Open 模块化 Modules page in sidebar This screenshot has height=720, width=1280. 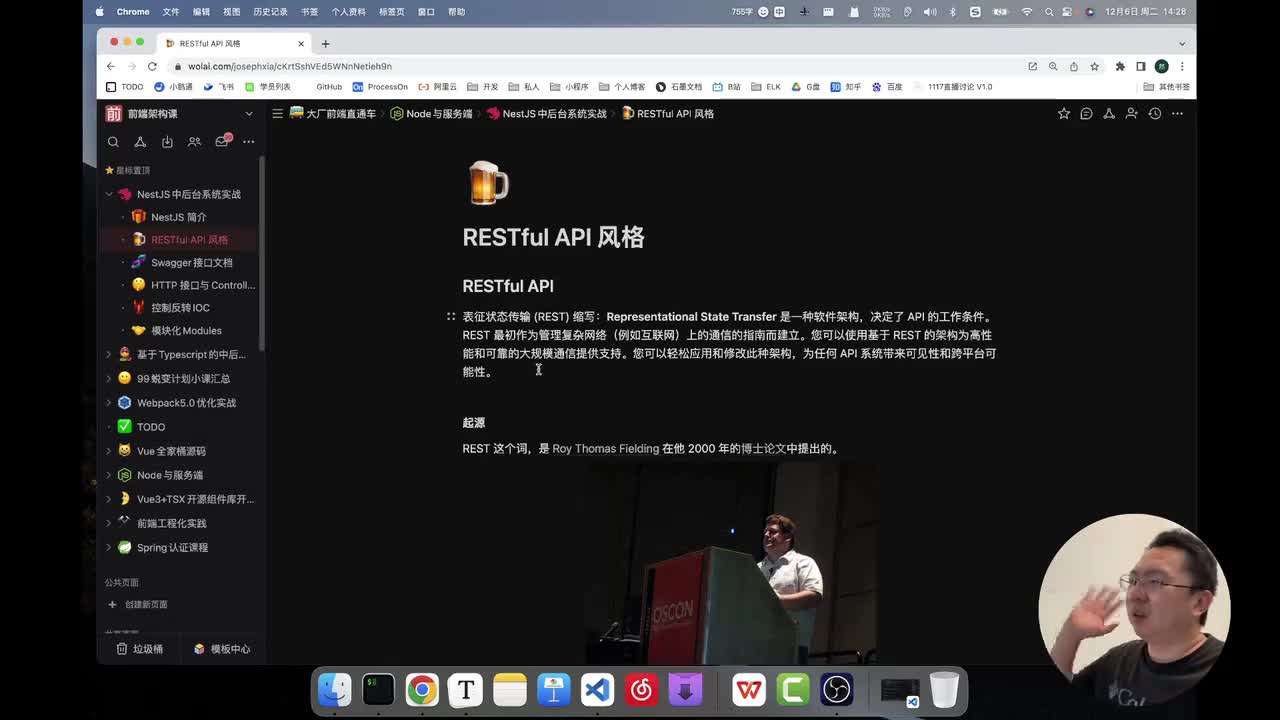tap(186, 331)
